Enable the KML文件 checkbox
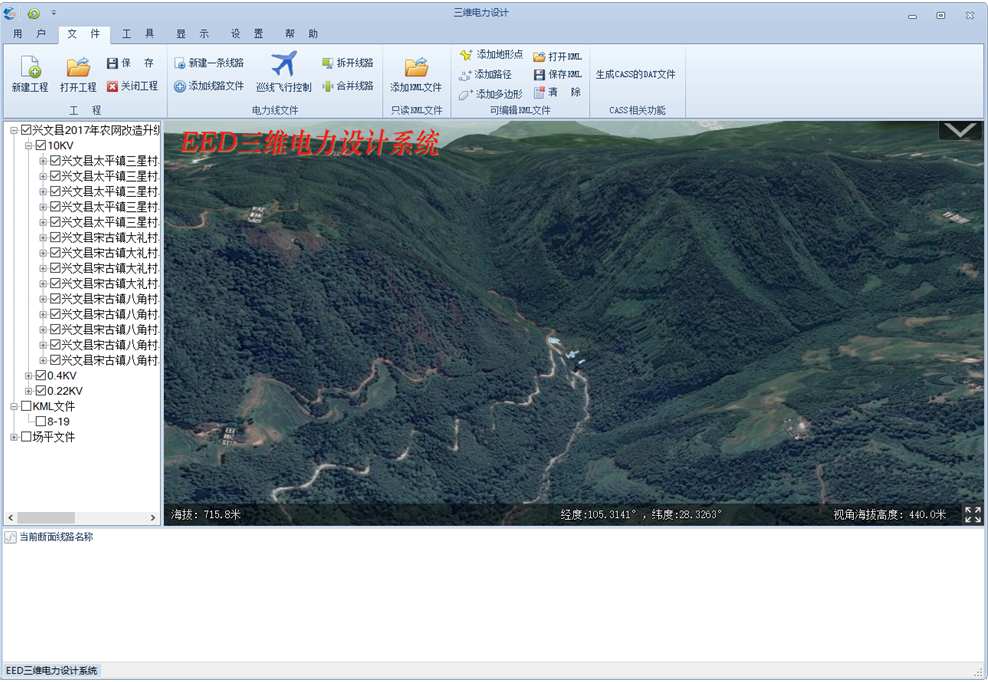 coord(26,407)
